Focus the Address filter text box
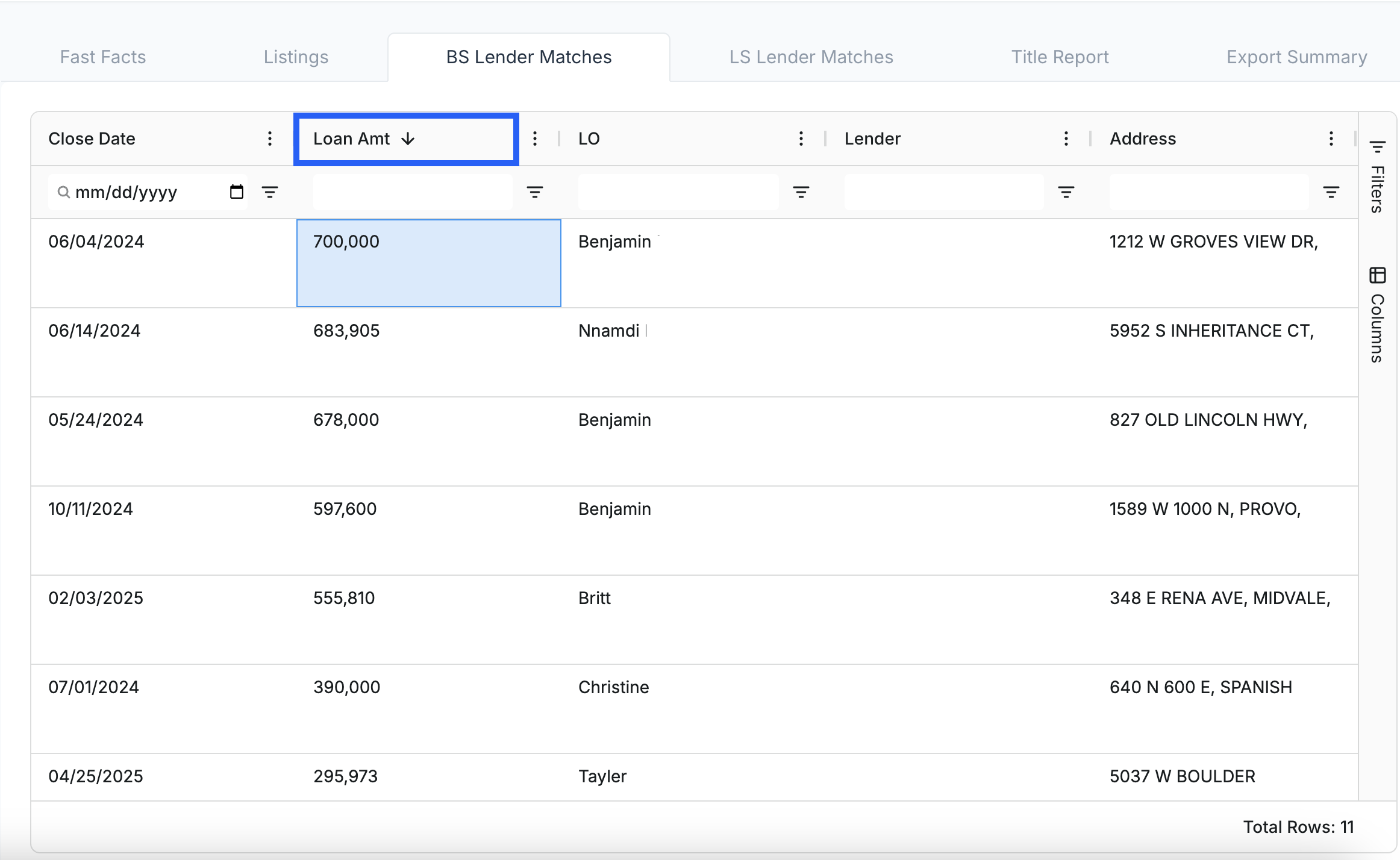Screen dimensions: 1400x860 tap(1209, 192)
